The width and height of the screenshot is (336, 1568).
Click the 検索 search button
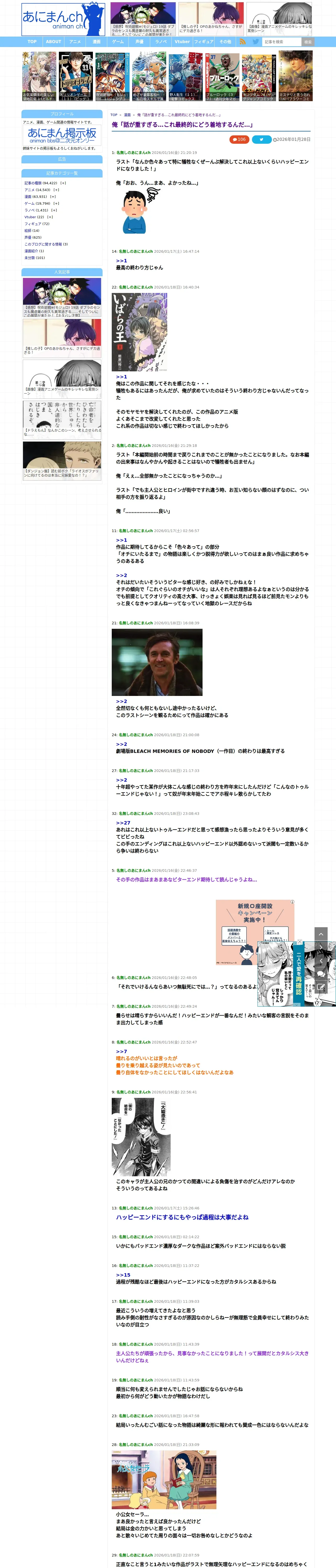tap(308, 42)
